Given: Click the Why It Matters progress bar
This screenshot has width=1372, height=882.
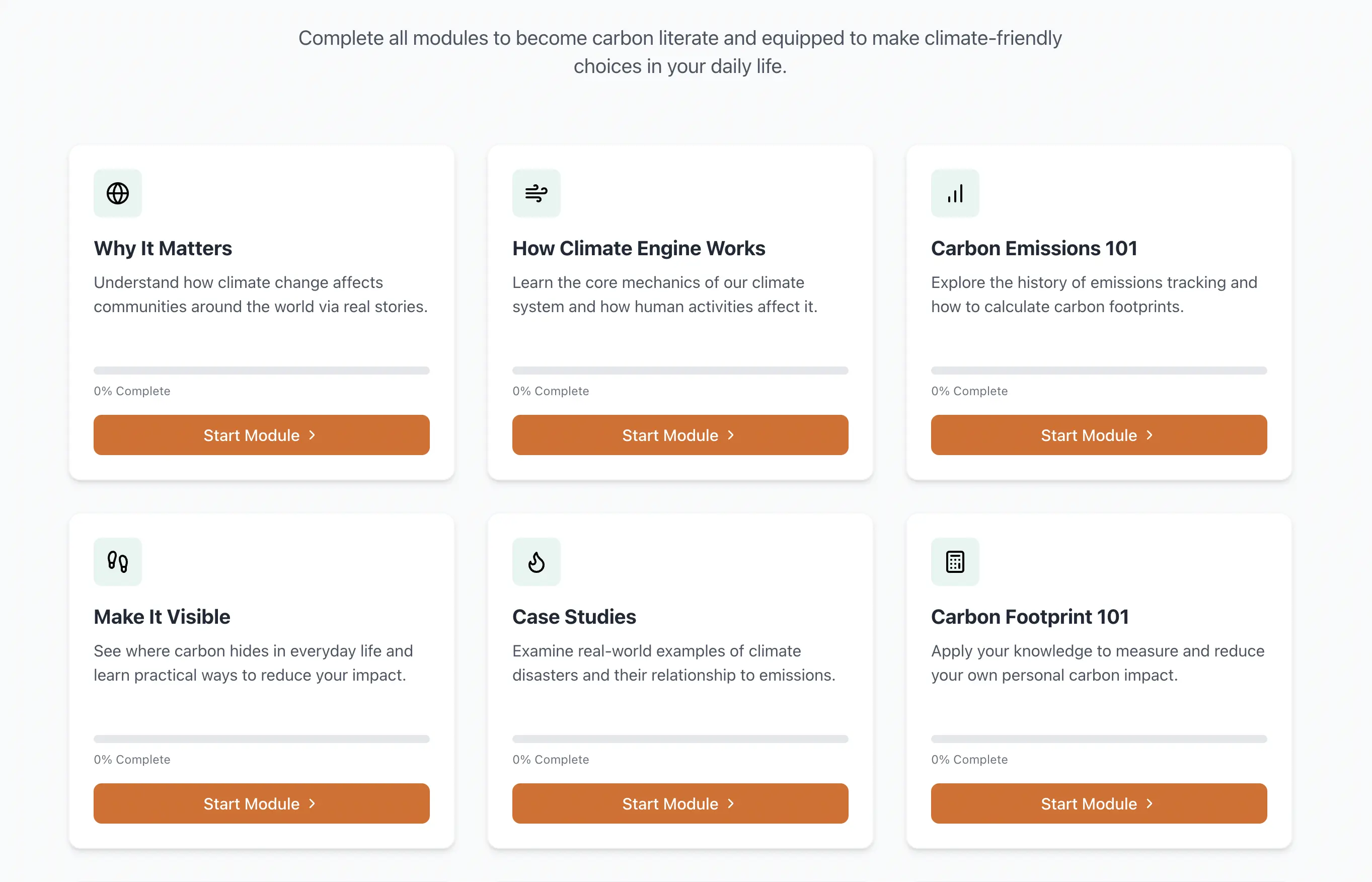Looking at the screenshot, I should pos(261,371).
